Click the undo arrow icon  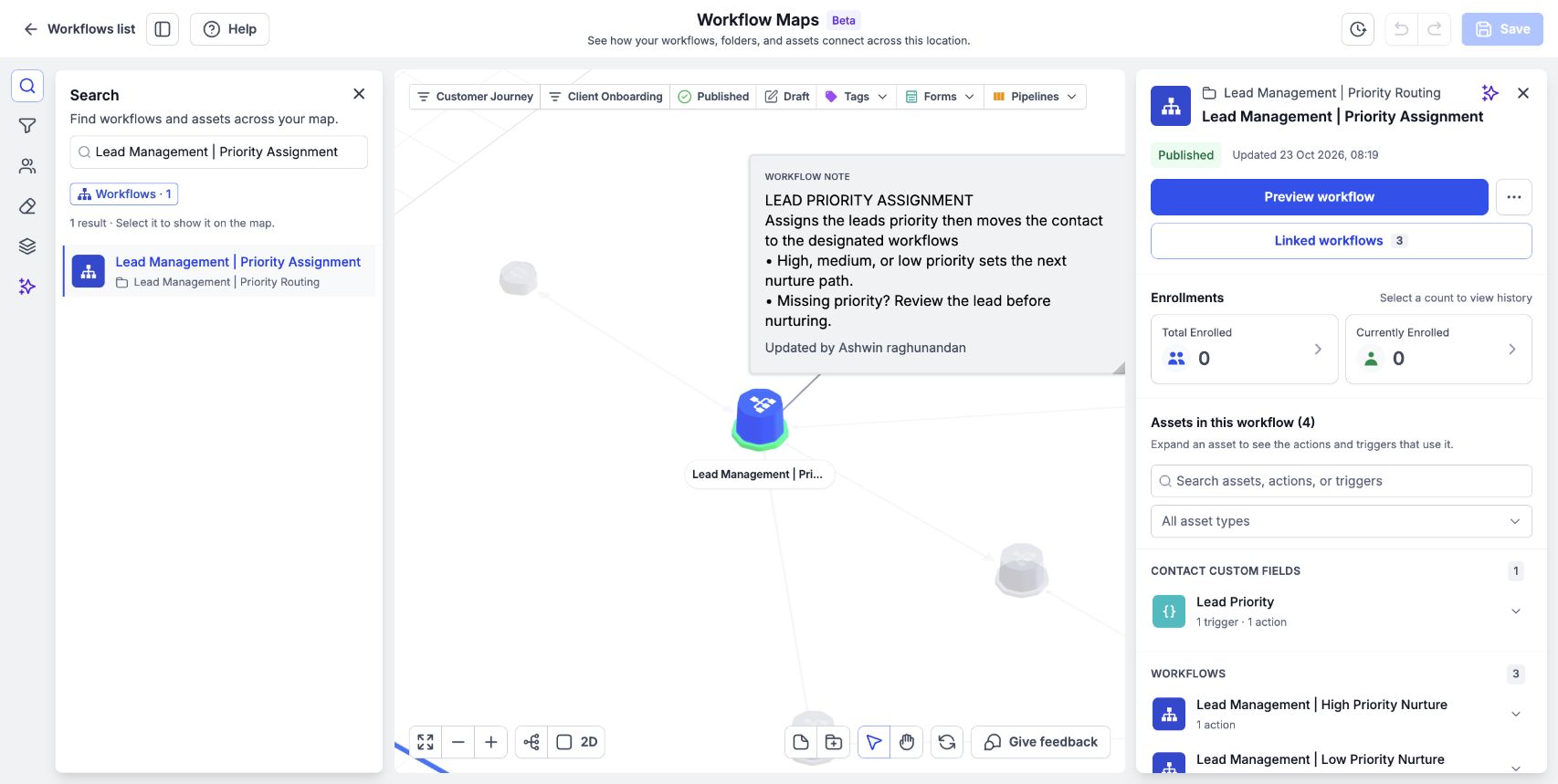(x=1401, y=29)
